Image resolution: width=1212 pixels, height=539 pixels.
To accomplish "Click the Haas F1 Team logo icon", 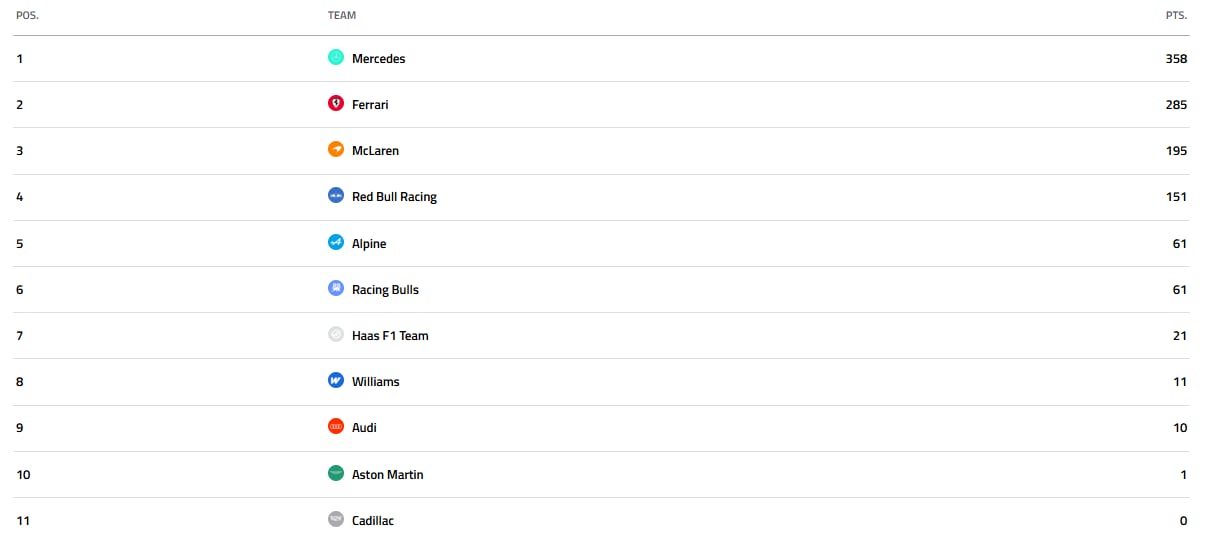I will pyautogui.click(x=336, y=335).
